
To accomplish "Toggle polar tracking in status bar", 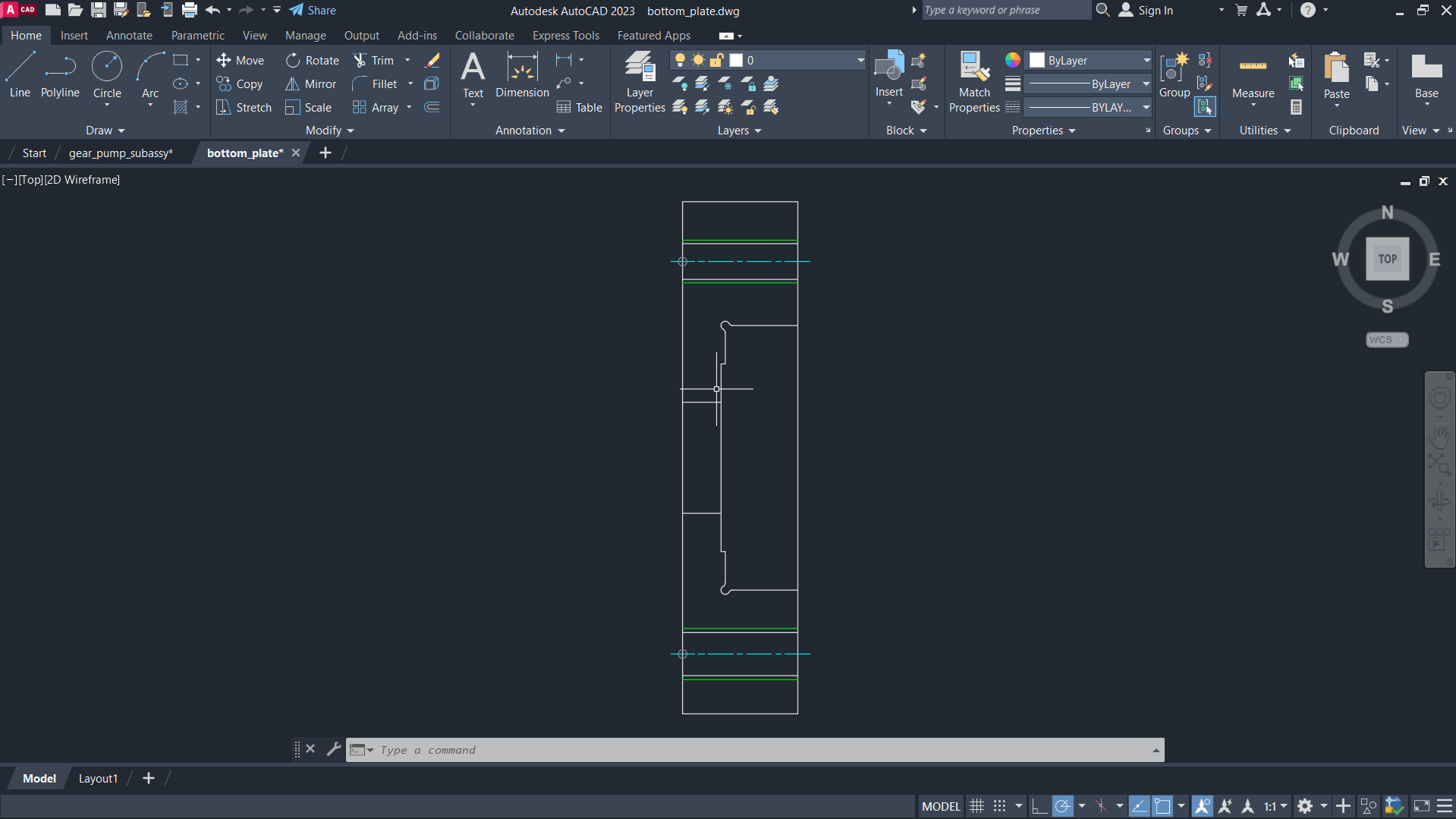I will tap(1063, 806).
